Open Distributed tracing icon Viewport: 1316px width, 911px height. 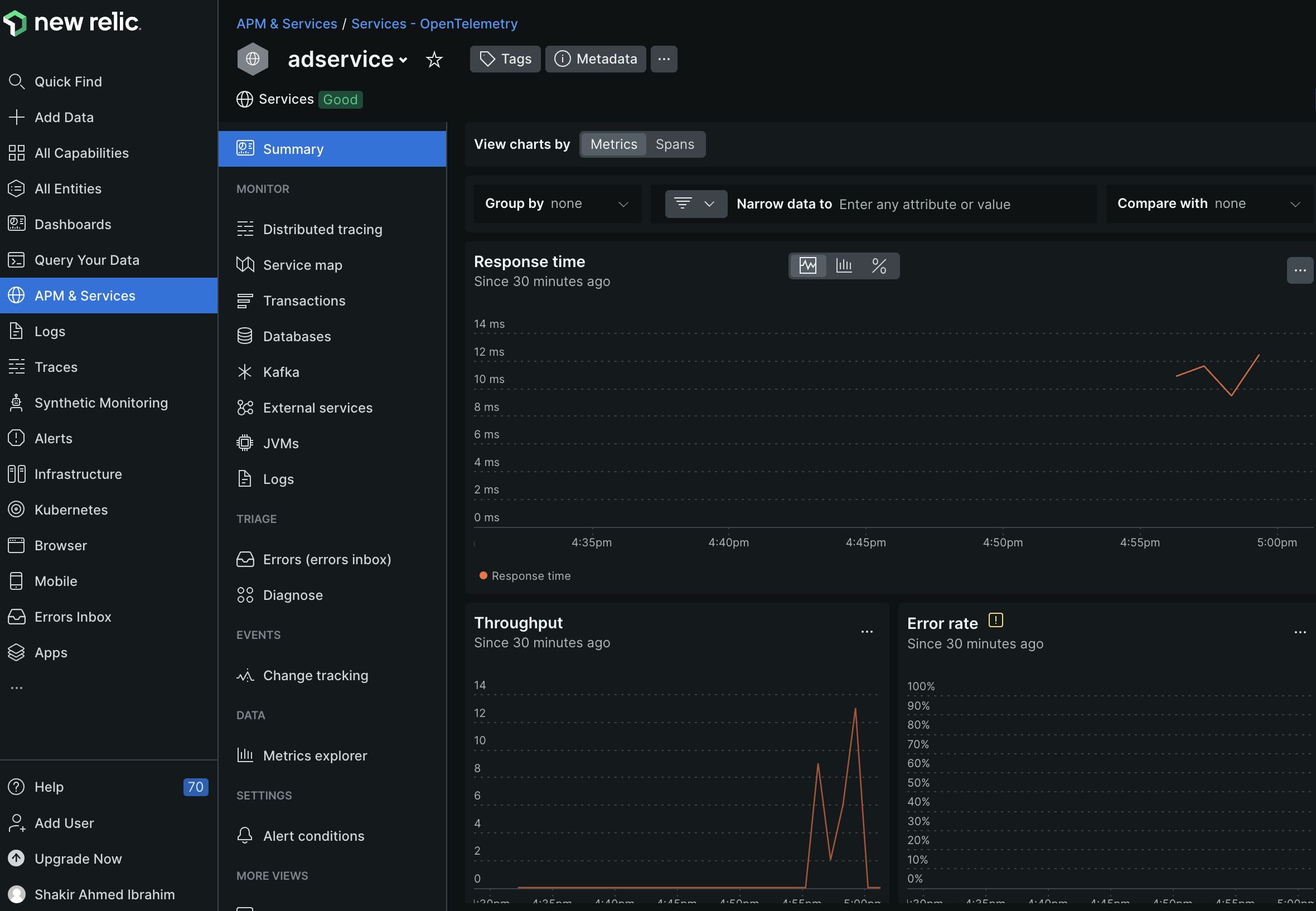coord(245,229)
